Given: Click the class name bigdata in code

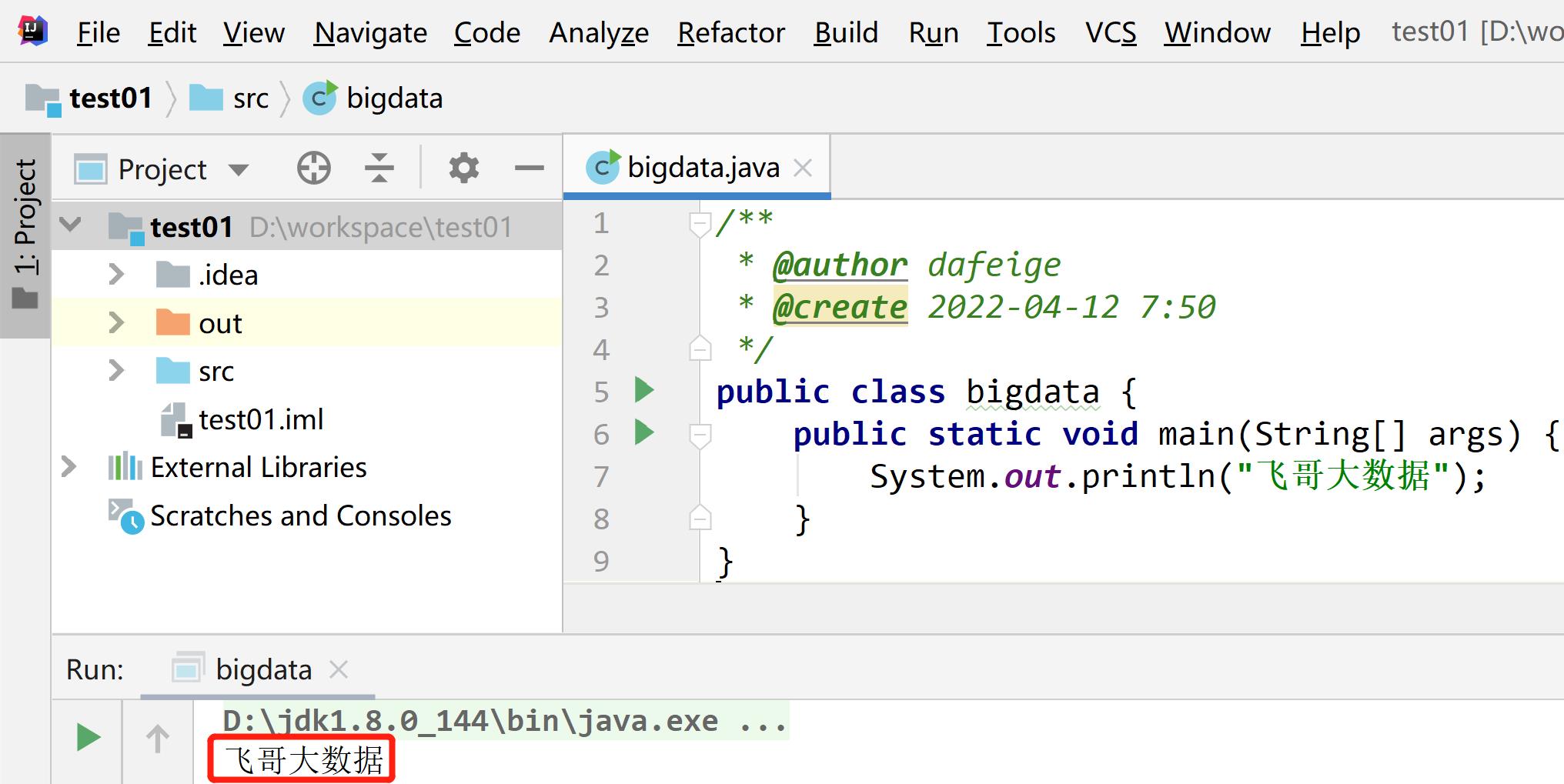Looking at the screenshot, I should (1033, 392).
